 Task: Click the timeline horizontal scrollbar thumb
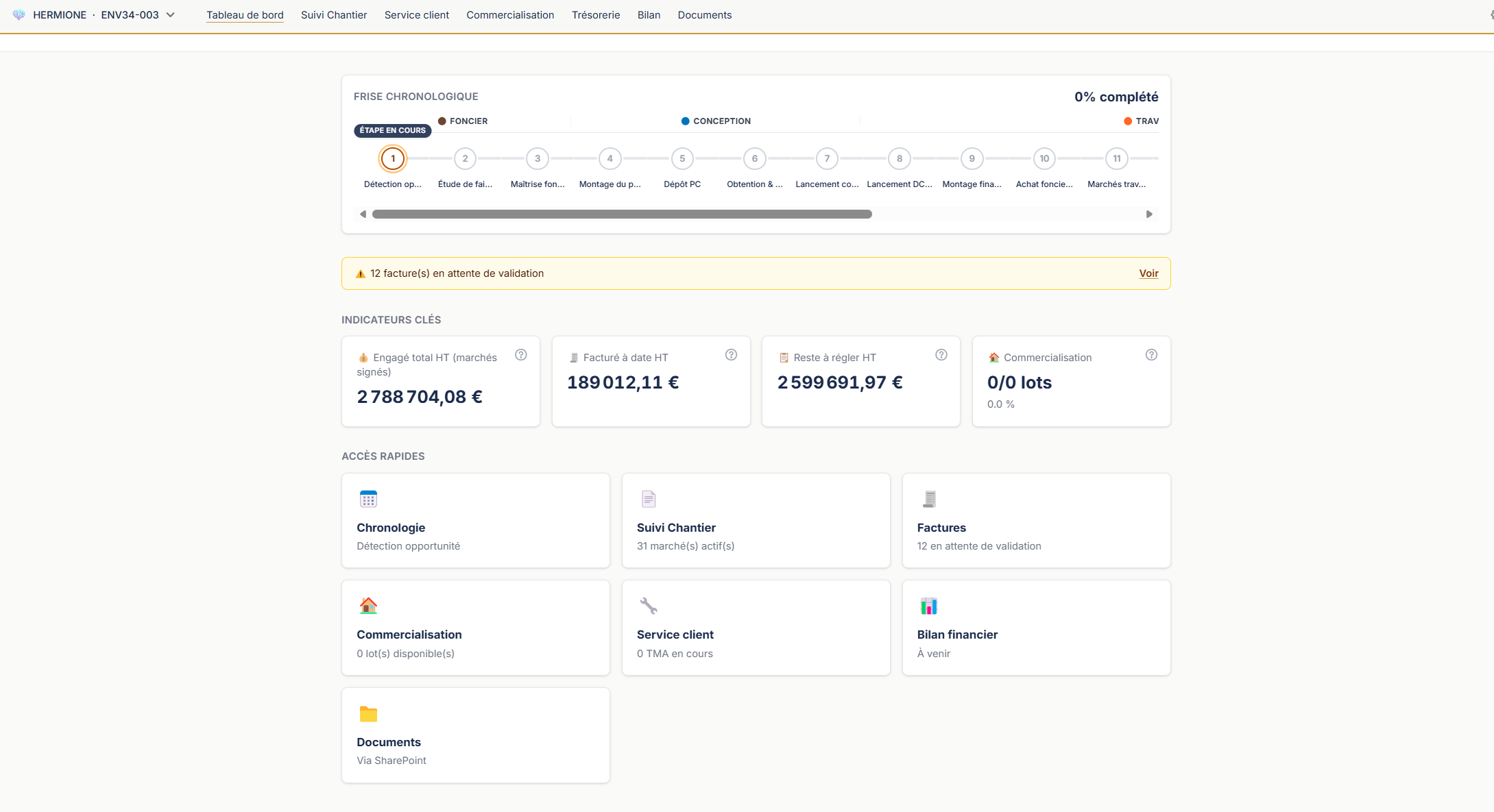pos(622,214)
